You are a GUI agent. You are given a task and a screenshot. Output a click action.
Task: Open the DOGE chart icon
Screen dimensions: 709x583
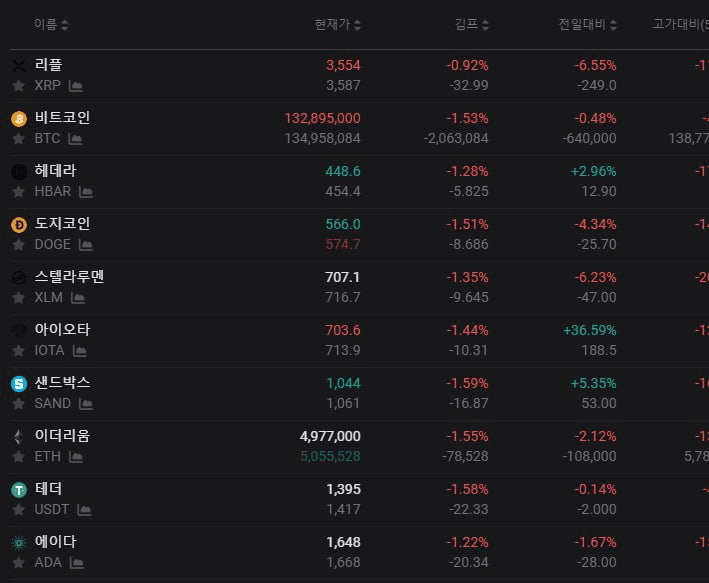coord(85,245)
